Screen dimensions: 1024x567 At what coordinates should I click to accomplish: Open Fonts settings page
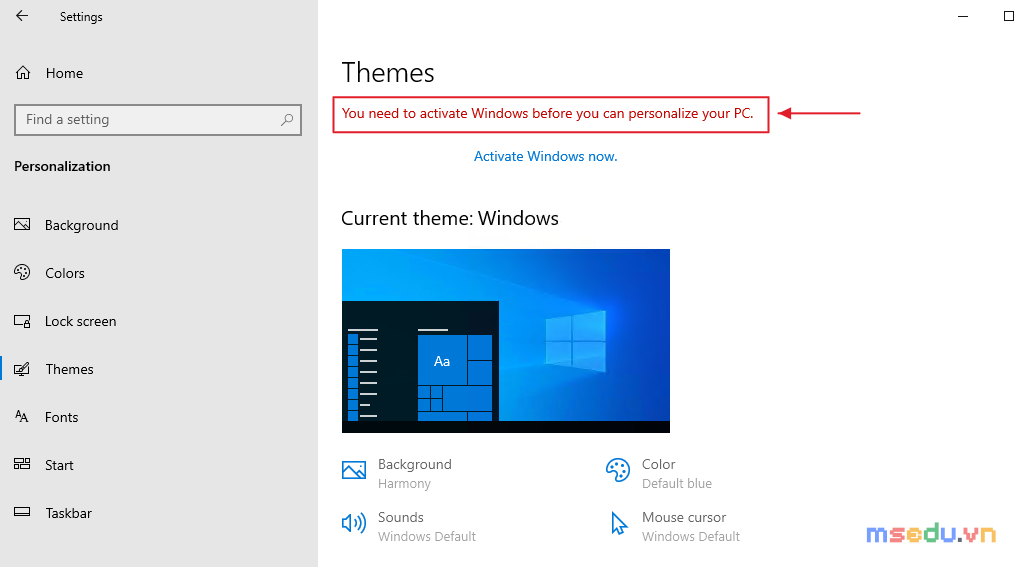coord(61,417)
